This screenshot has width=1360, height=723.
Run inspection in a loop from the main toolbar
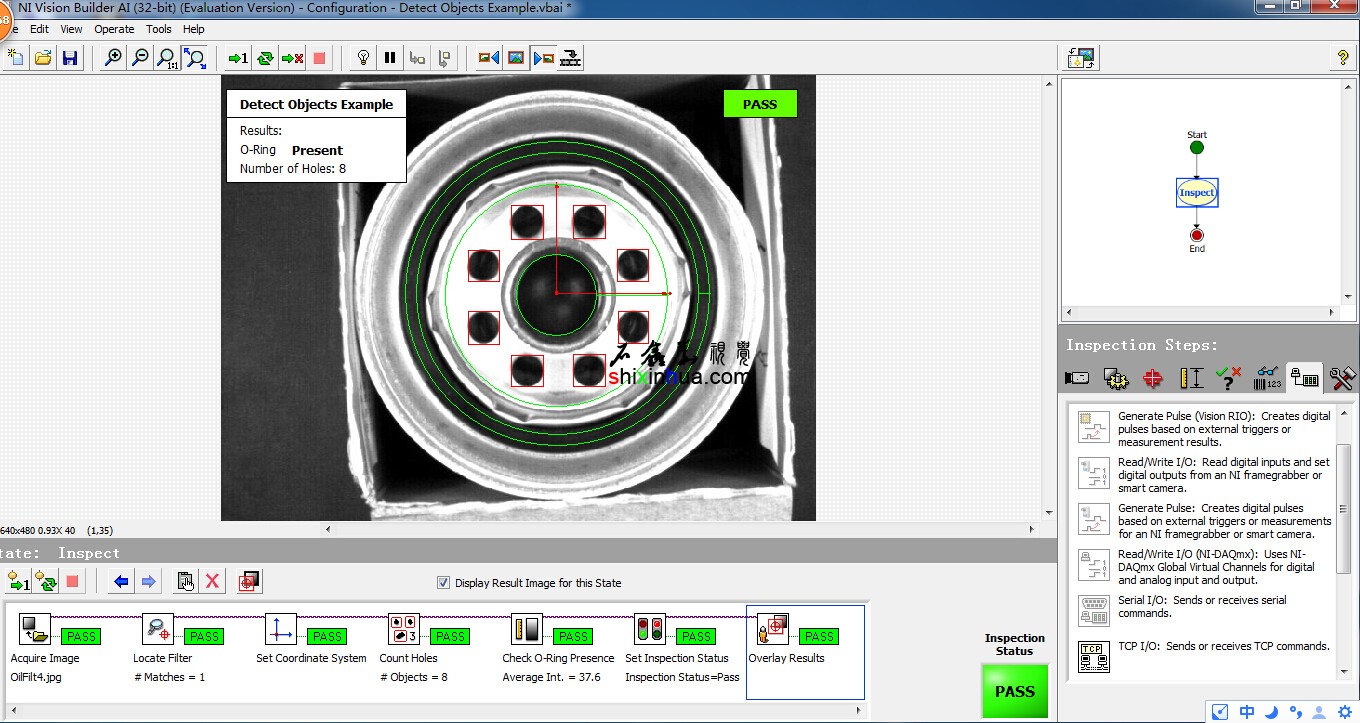coord(265,58)
